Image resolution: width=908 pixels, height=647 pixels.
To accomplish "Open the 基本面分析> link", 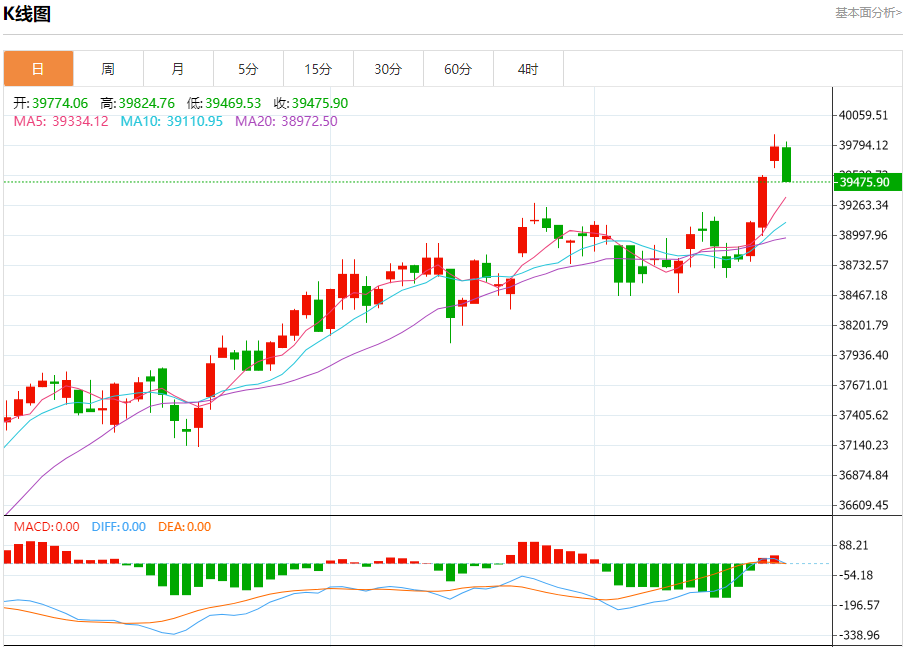I will 868,13.
